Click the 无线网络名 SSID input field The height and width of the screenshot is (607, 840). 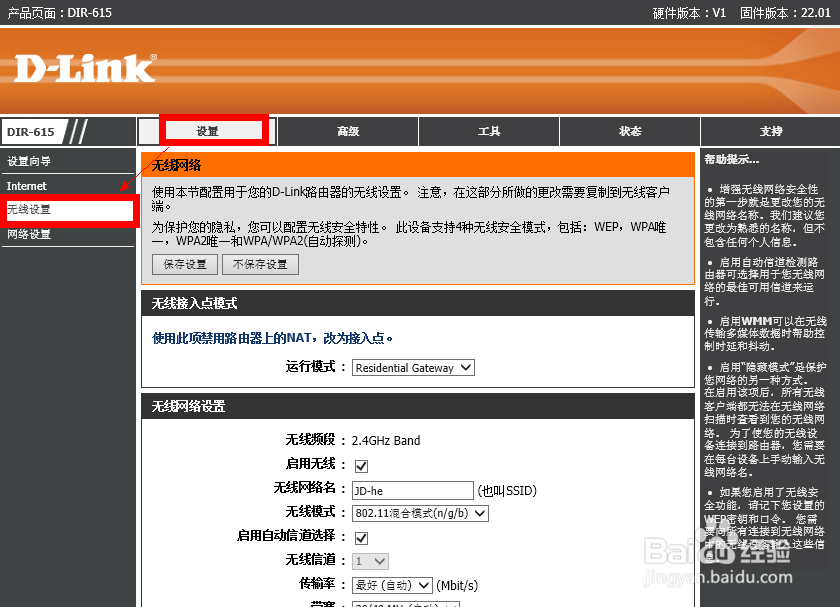[x=412, y=490]
